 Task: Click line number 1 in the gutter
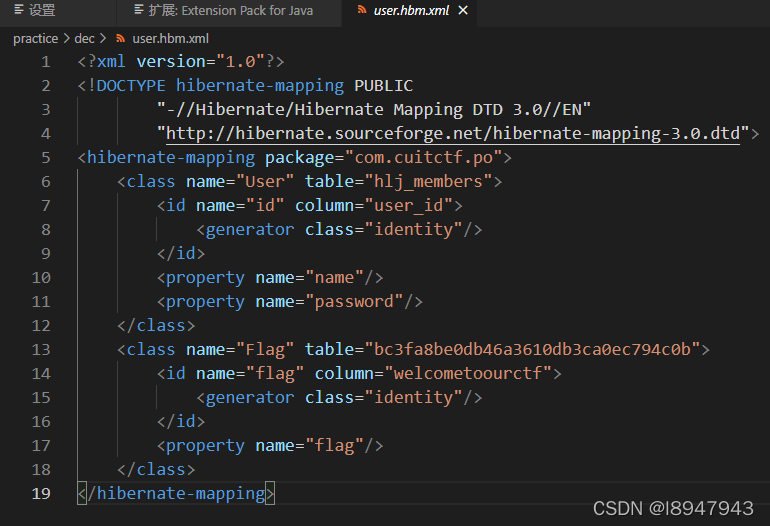coord(46,61)
